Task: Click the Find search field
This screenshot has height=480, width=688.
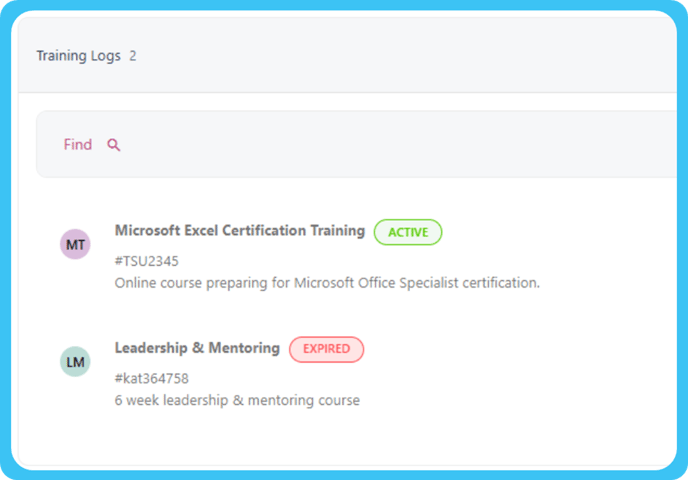Action: click(356, 144)
